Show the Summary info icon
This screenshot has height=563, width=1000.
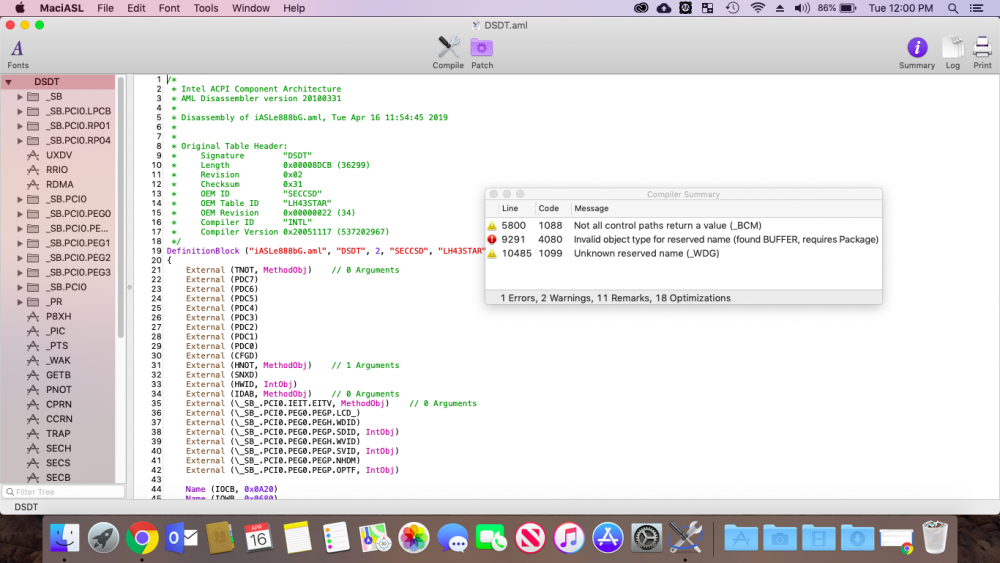point(916,53)
